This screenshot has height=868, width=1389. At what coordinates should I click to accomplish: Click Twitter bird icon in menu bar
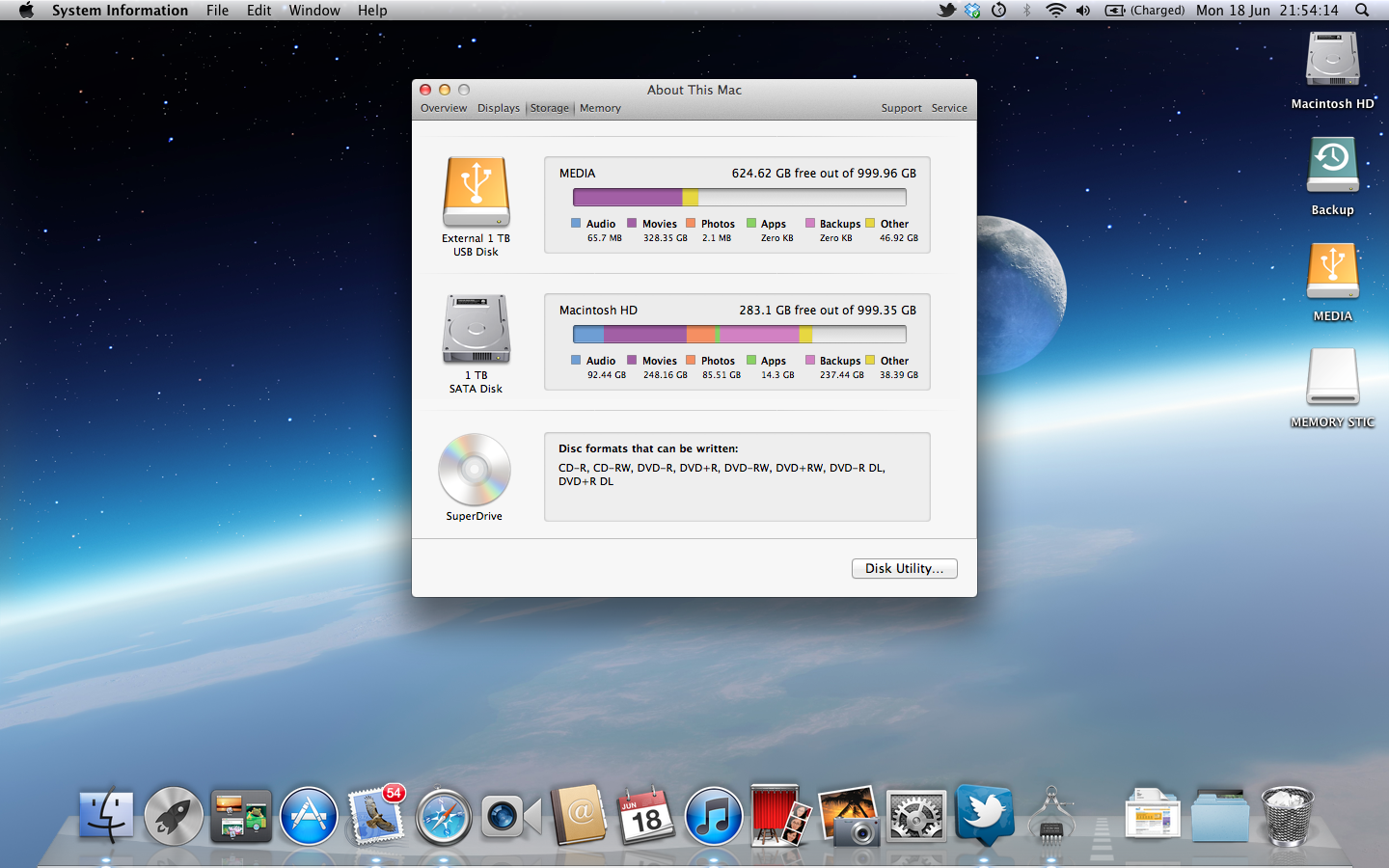pos(946,10)
